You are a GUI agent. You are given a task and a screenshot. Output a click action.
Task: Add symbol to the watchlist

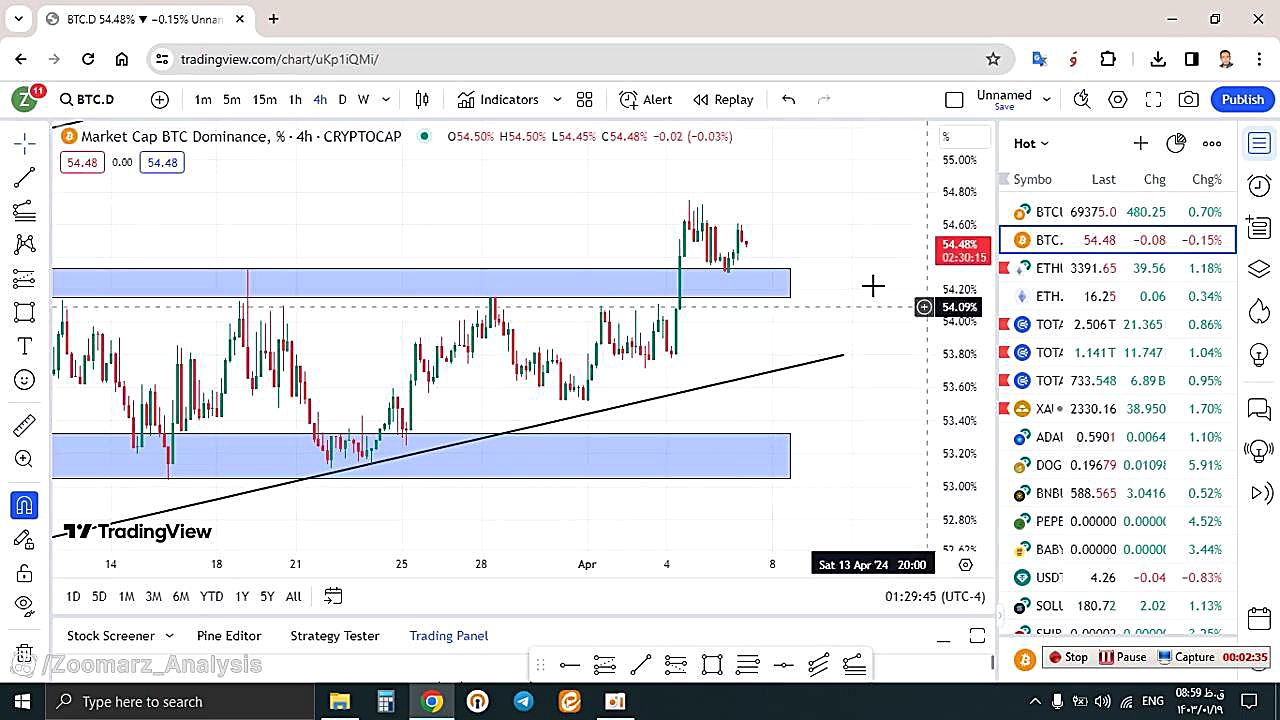click(1140, 143)
